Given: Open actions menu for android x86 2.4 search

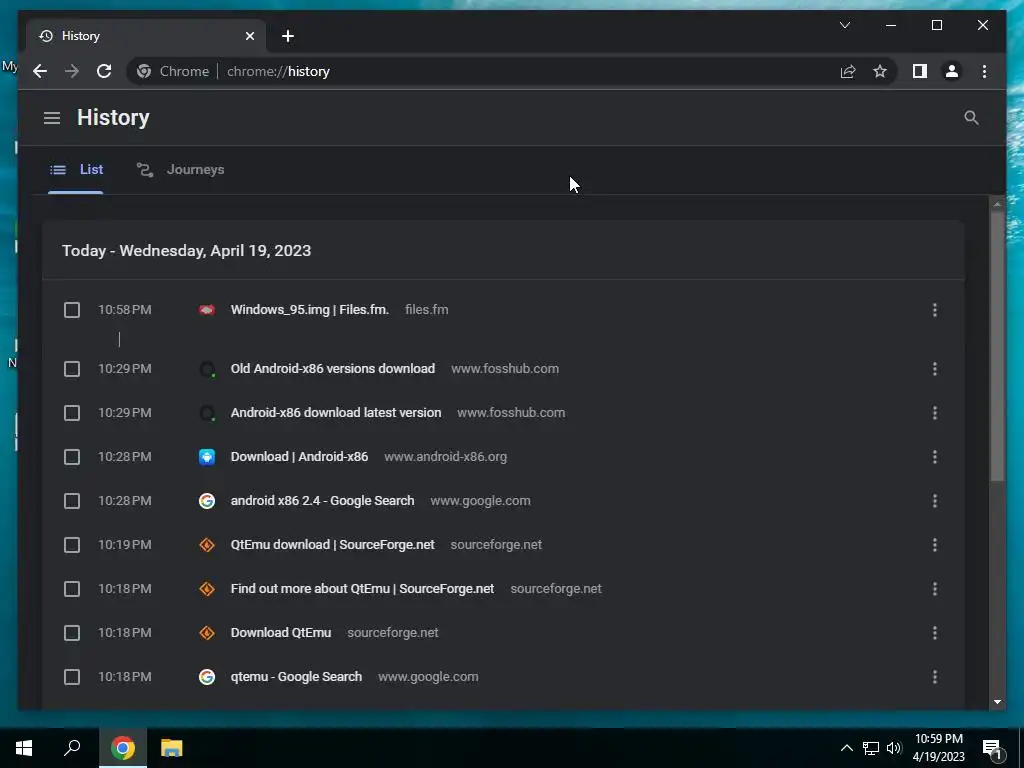Looking at the screenshot, I should 935,501.
